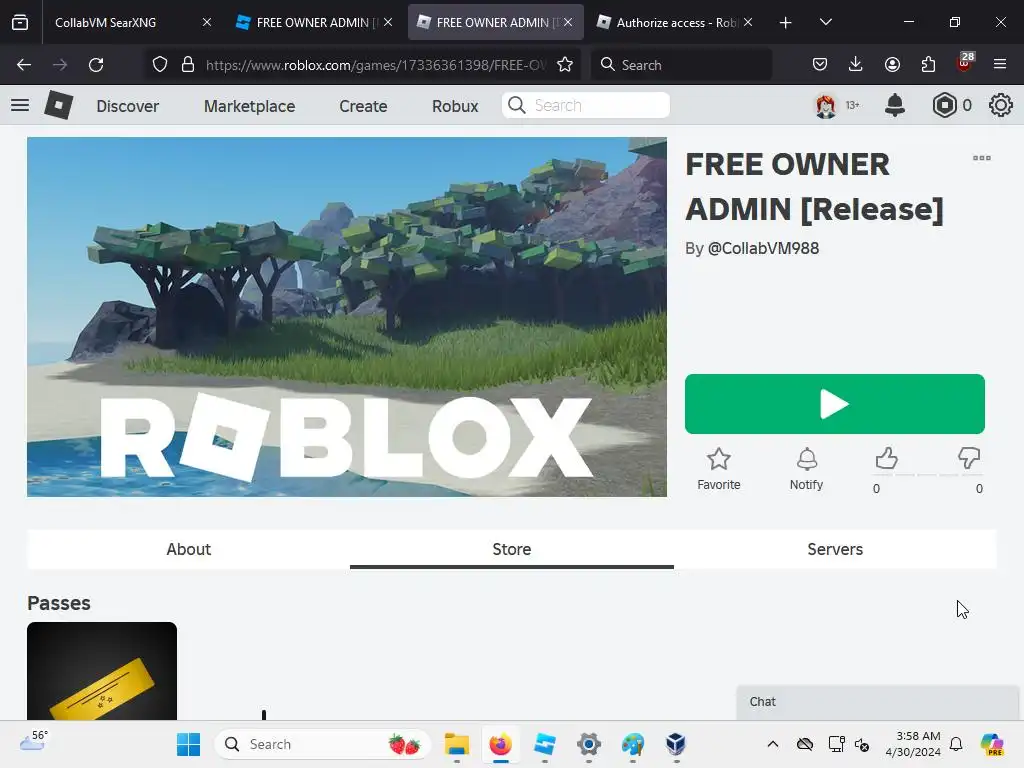Close the Authorize access tab

(x=748, y=22)
